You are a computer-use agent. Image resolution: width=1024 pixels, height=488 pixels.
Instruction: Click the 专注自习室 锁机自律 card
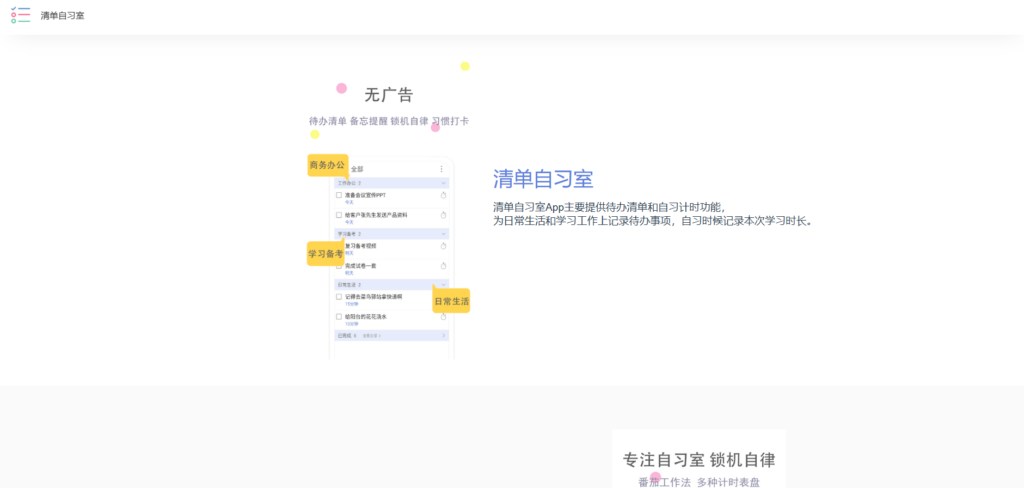[698, 460]
